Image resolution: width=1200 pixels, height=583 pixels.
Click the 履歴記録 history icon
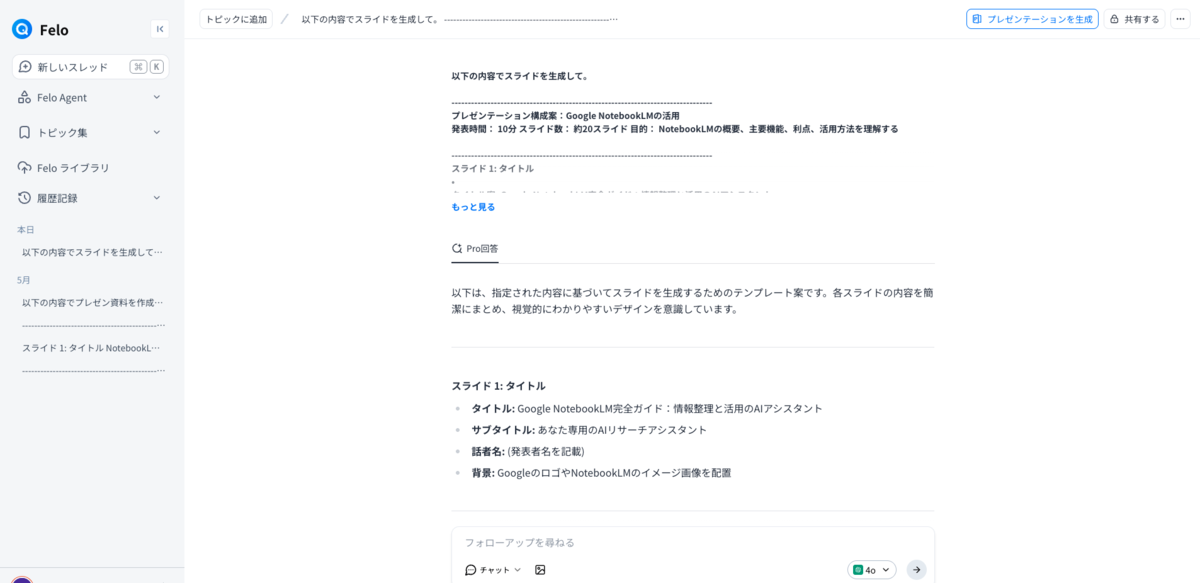click(x=24, y=198)
